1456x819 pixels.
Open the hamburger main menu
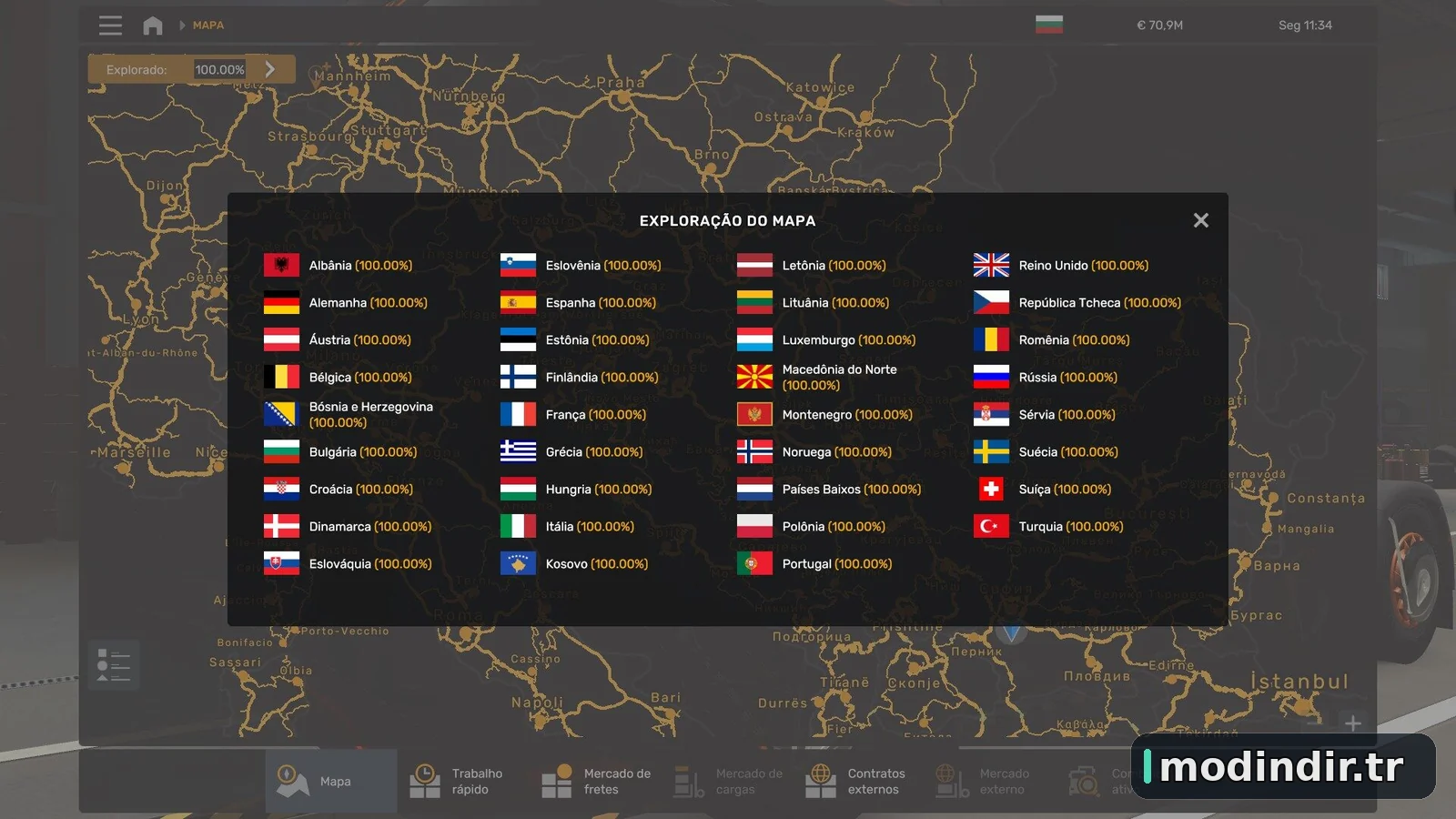tap(110, 25)
